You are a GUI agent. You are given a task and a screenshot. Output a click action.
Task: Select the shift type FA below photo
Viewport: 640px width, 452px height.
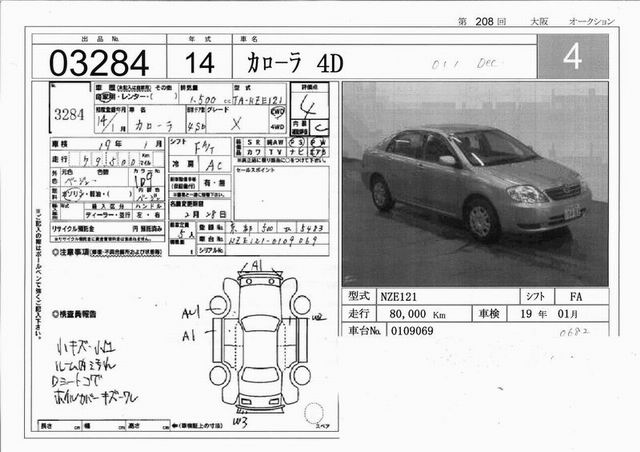(576, 296)
